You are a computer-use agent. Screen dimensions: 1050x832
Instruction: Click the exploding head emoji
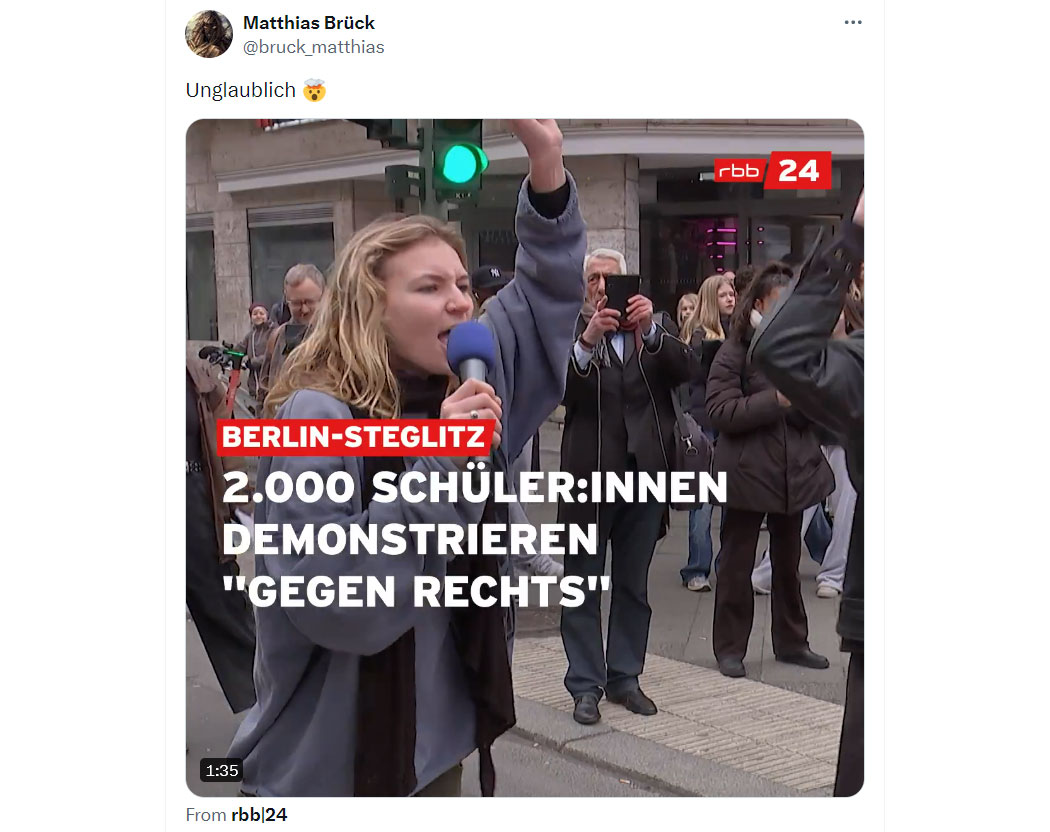[314, 90]
